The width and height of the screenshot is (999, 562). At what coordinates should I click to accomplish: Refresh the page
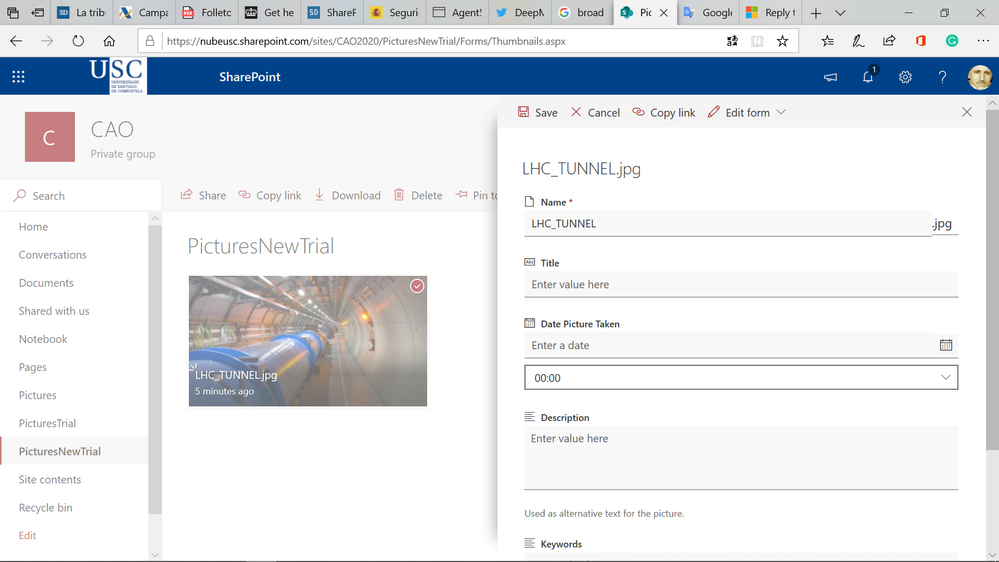pos(78,41)
